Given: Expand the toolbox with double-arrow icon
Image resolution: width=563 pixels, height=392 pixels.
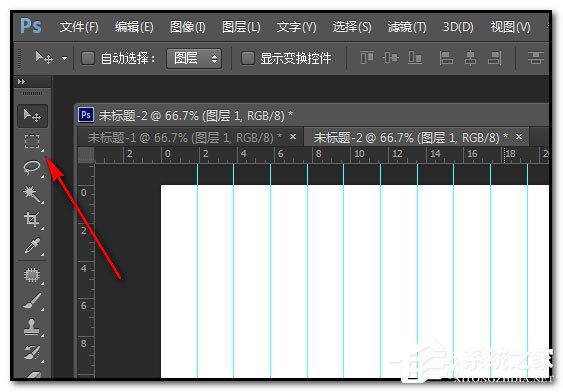Looking at the screenshot, I should (22, 82).
